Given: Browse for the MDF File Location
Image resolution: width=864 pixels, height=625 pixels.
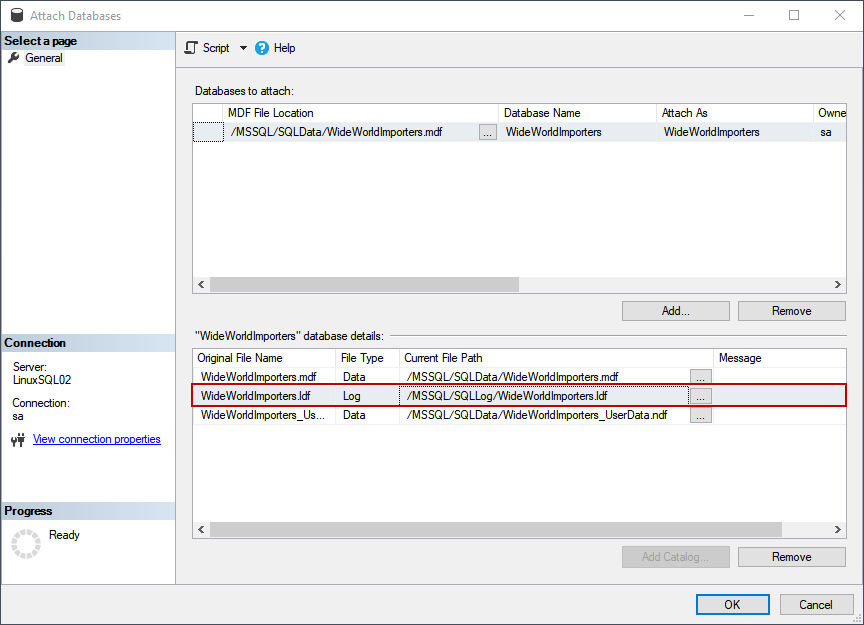Looking at the screenshot, I should 488,132.
